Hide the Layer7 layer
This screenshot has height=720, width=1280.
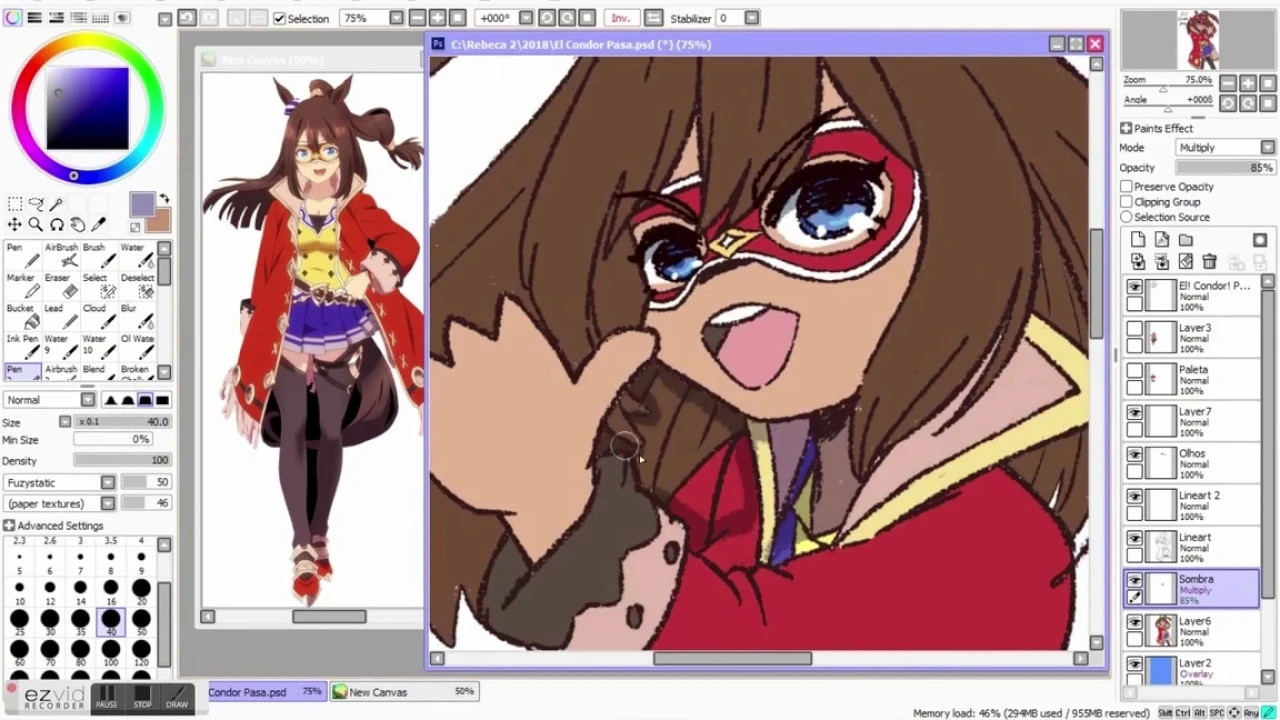click(x=1134, y=413)
